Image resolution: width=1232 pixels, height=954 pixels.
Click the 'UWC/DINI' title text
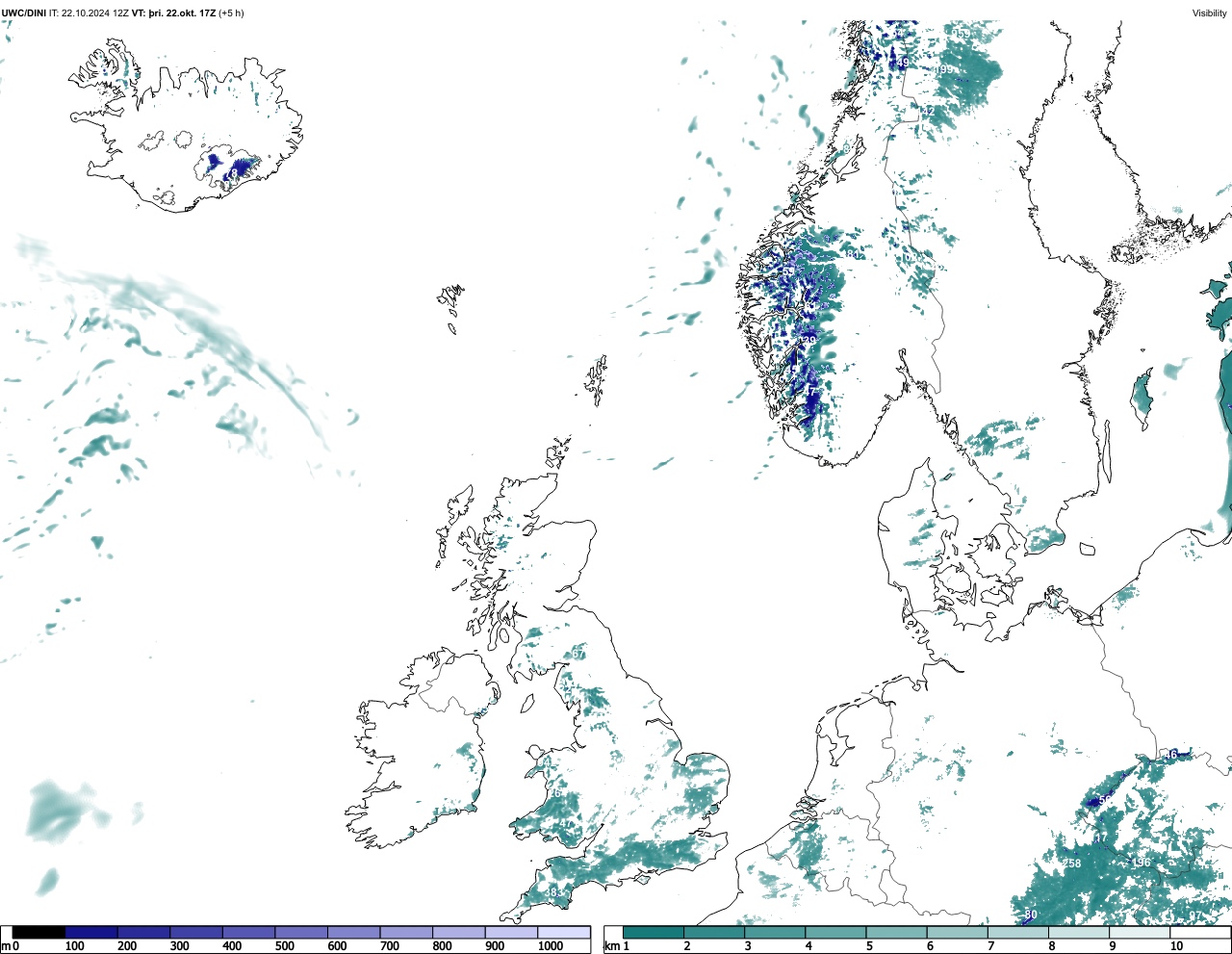[24, 13]
